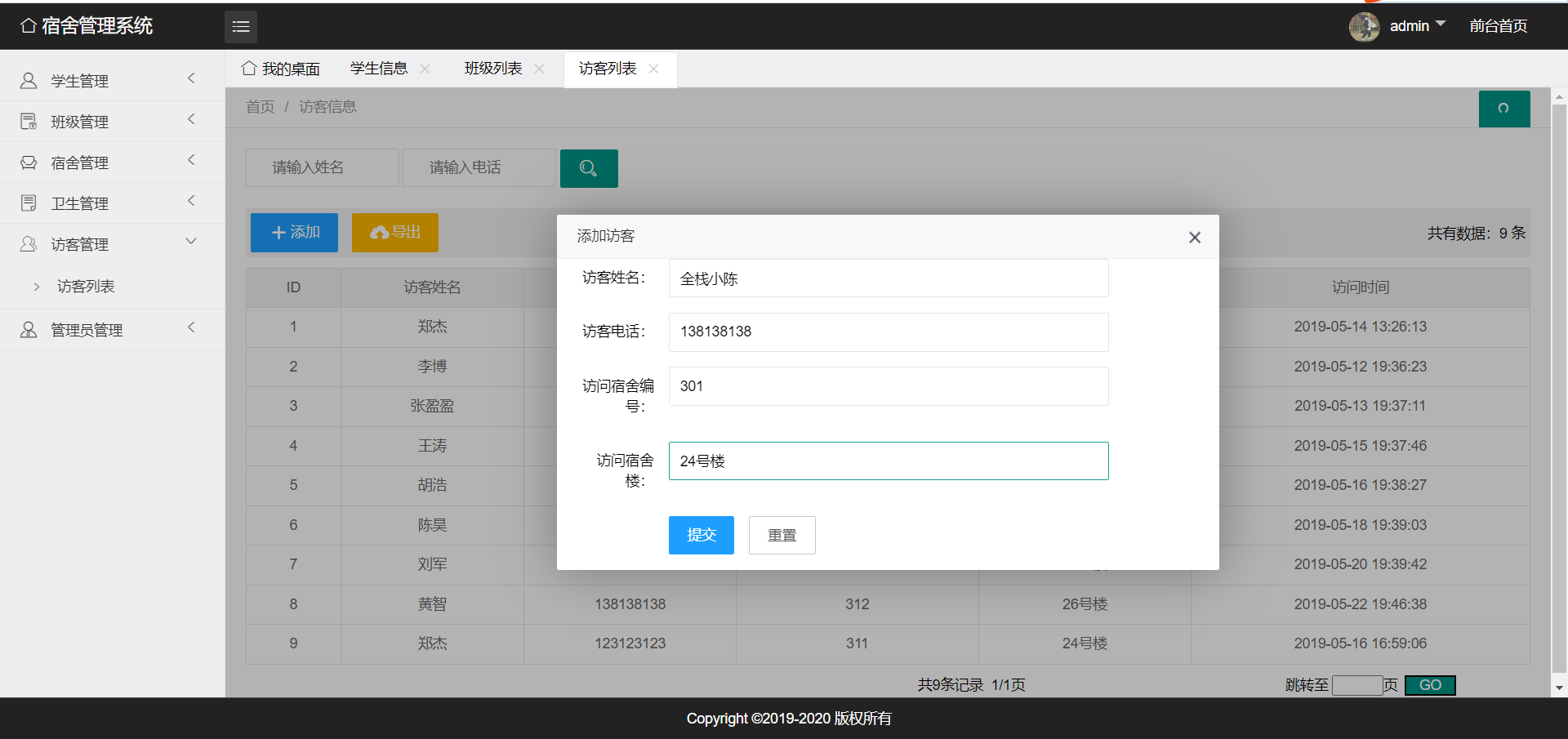Click visitor name 胡浩

tap(432, 485)
